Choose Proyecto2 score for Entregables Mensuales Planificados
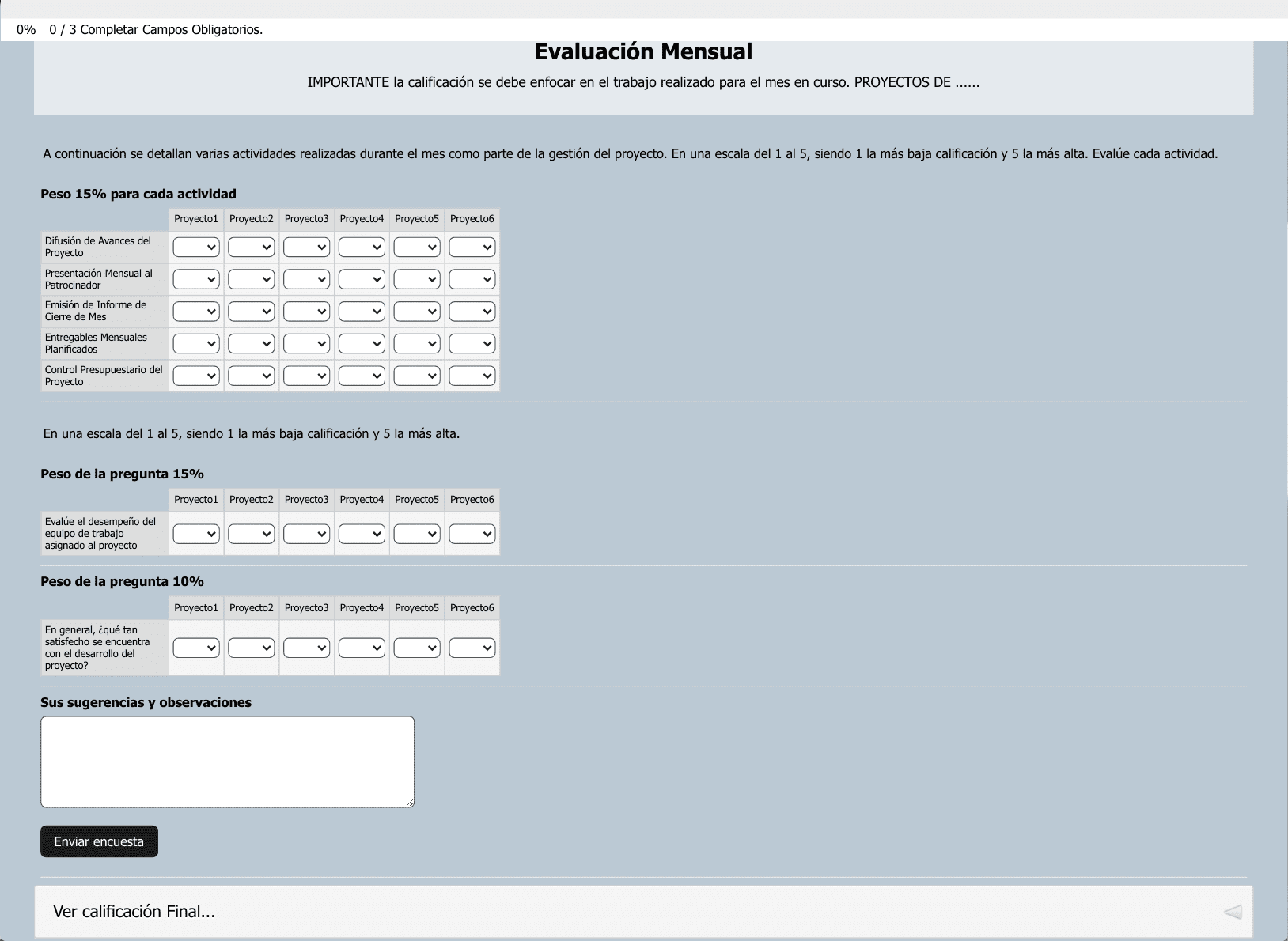This screenshot has width=1288, height=941. (x=252, y=344)
